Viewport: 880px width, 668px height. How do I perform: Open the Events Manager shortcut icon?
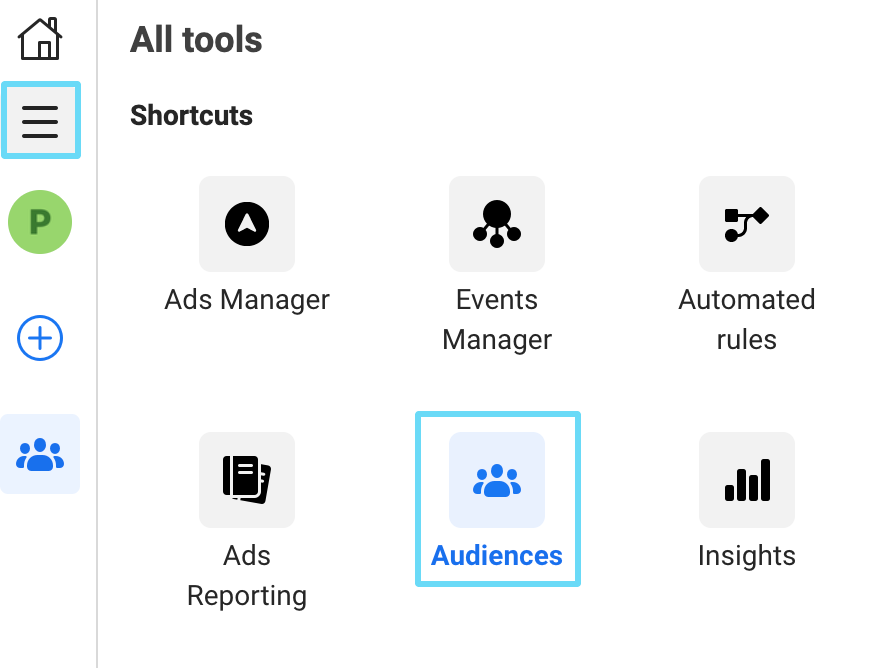point(497,224)
